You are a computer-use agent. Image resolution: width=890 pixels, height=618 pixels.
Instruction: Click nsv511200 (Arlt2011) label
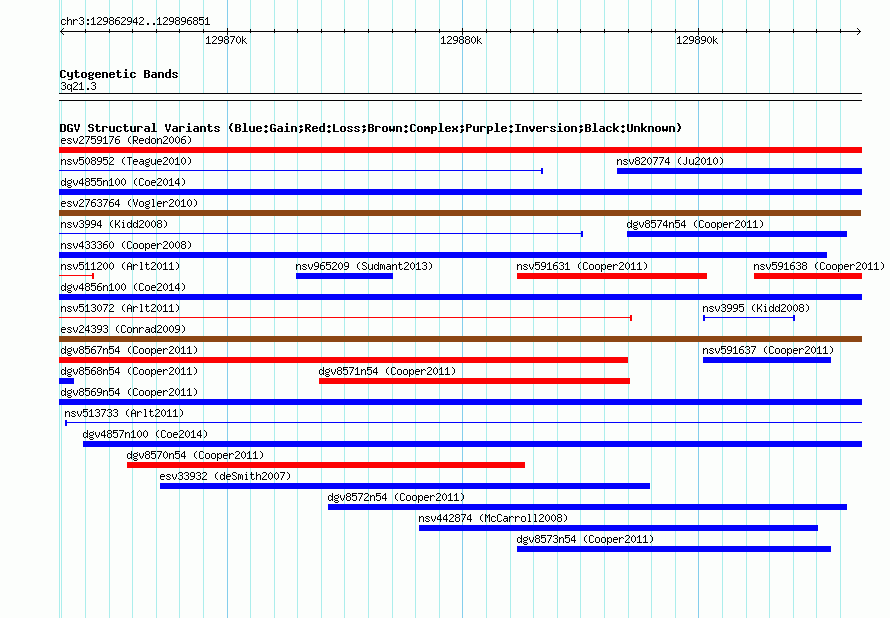pyautogui.click(x=120, y=266)
